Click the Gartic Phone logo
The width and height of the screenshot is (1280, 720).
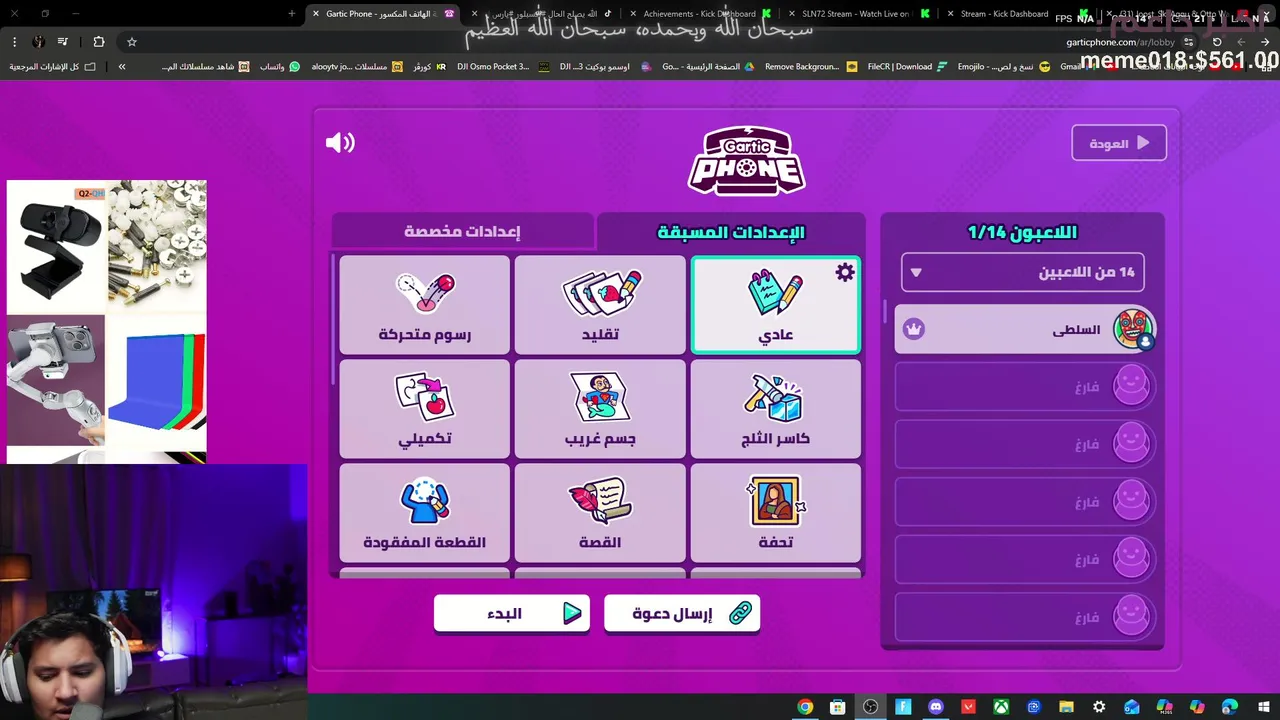click(x=746, y=160)
